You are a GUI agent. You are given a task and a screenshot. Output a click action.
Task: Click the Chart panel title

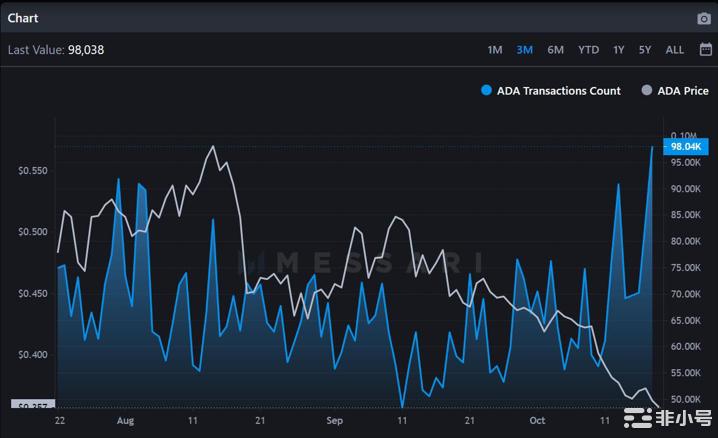(23, 18)
